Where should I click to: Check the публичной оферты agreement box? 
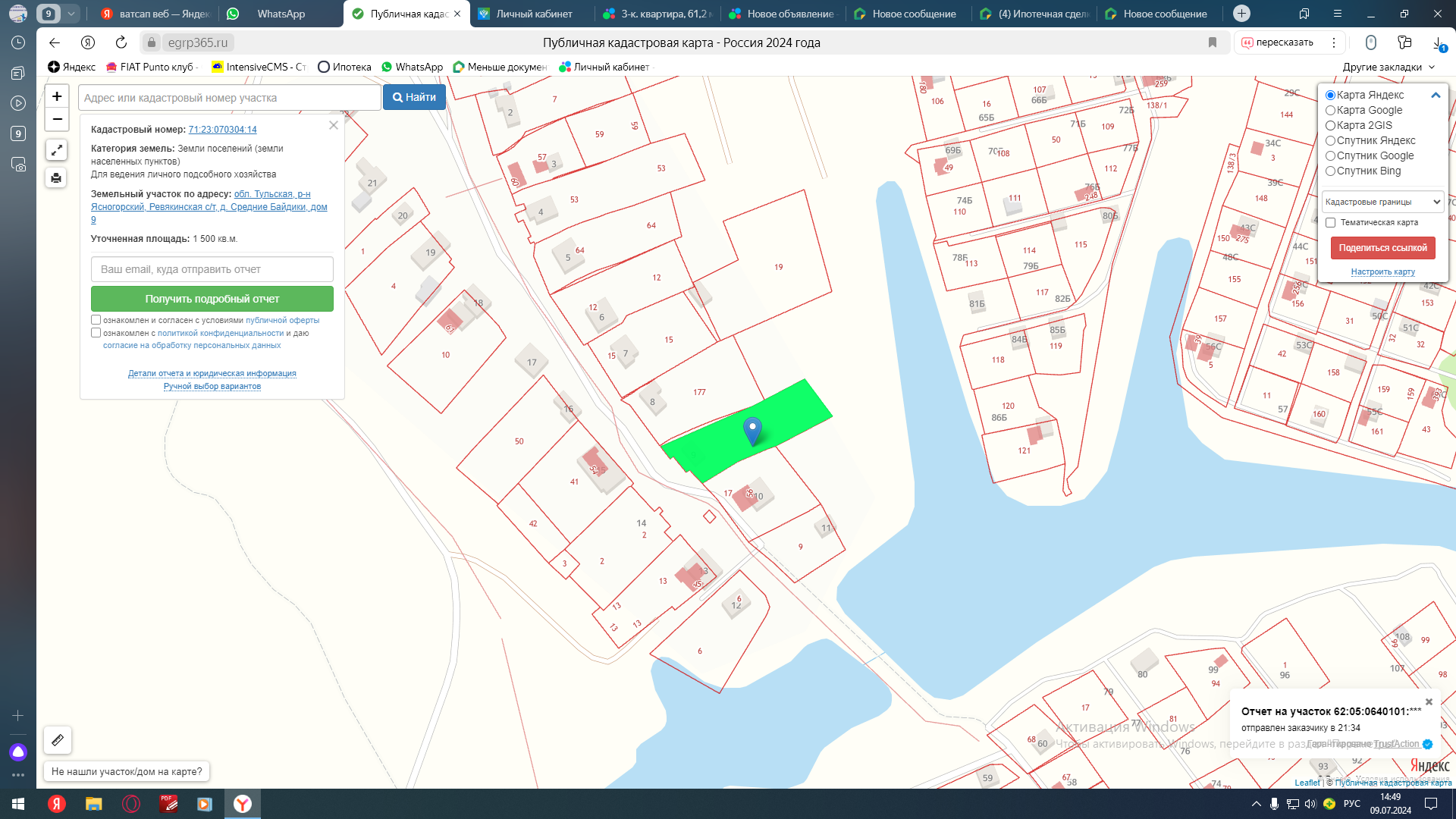coord(96,320)
